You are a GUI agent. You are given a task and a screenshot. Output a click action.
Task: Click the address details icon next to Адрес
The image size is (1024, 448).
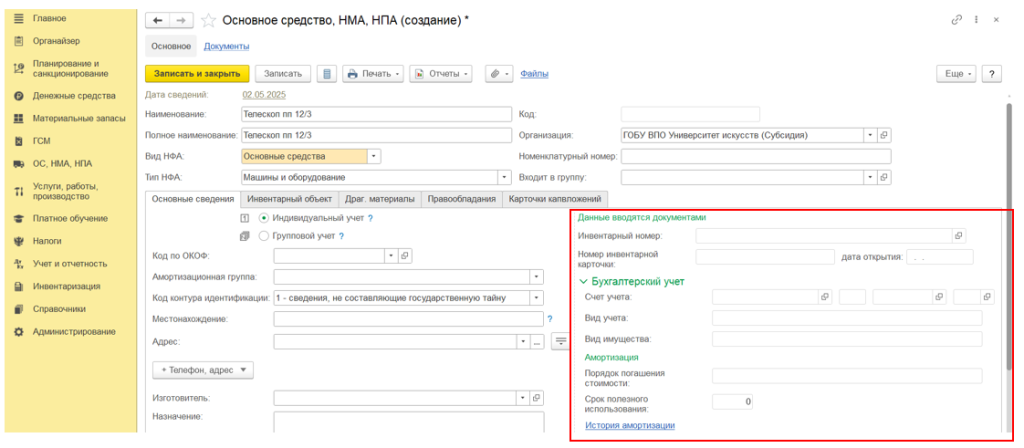560,341
